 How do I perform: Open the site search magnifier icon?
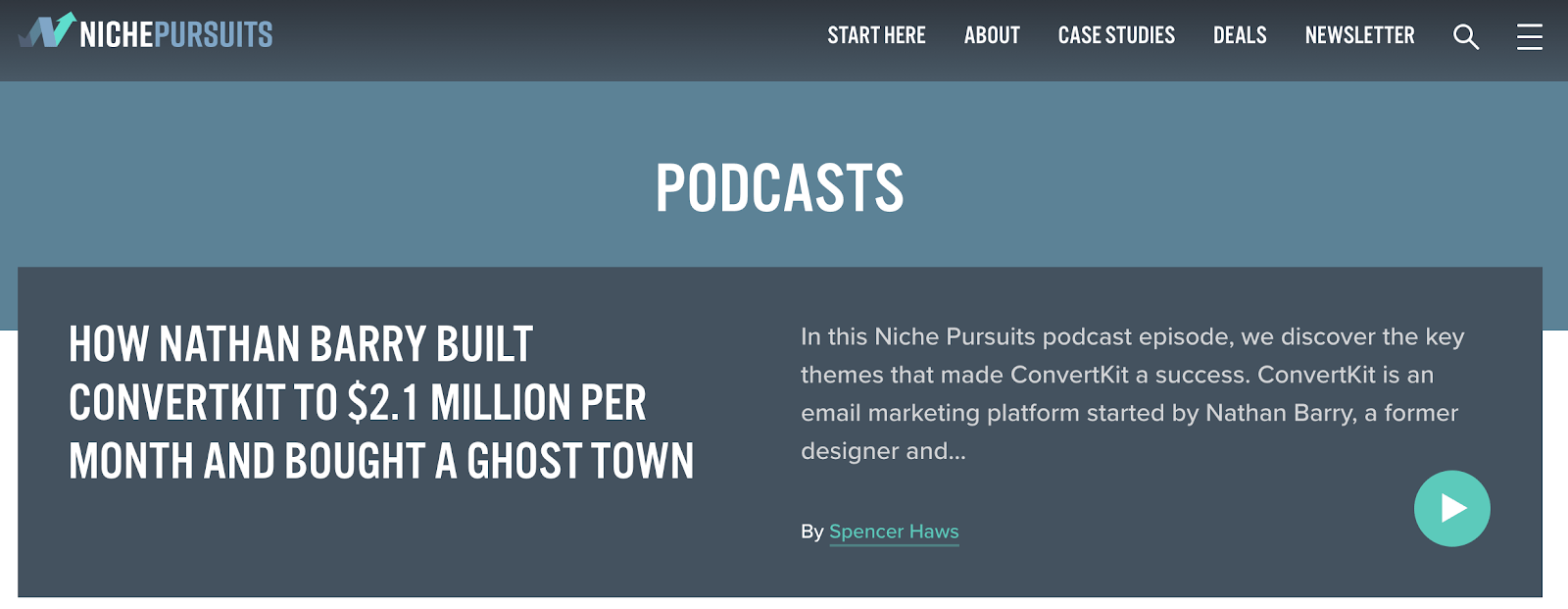tap(1466, 37)
